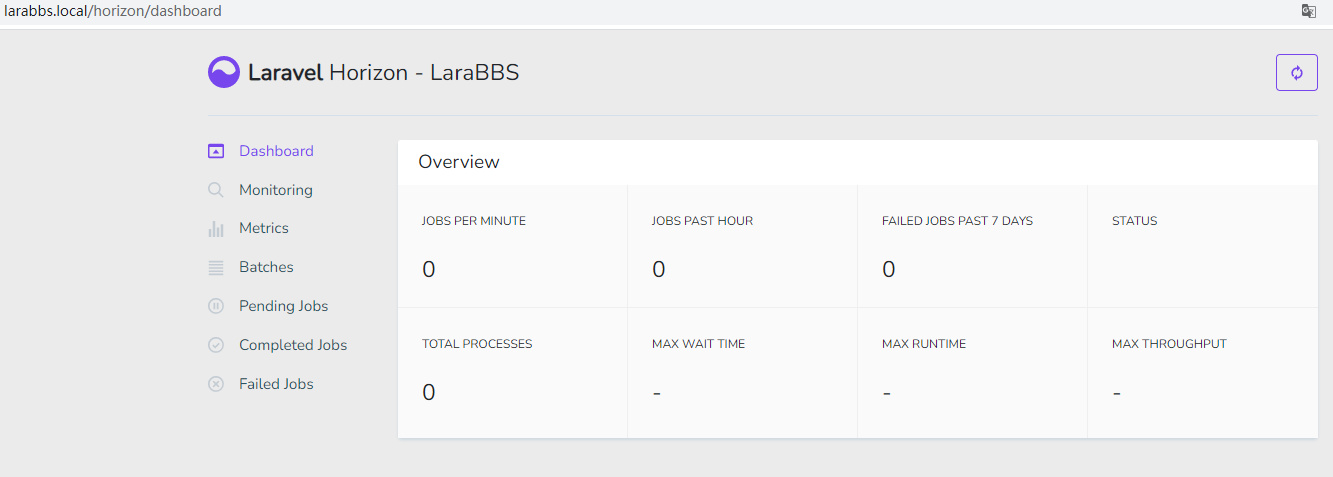Go to the Dashboard text link
Image resolution: width=1333 pixels, height=477 pixels.
click(276, 151)
